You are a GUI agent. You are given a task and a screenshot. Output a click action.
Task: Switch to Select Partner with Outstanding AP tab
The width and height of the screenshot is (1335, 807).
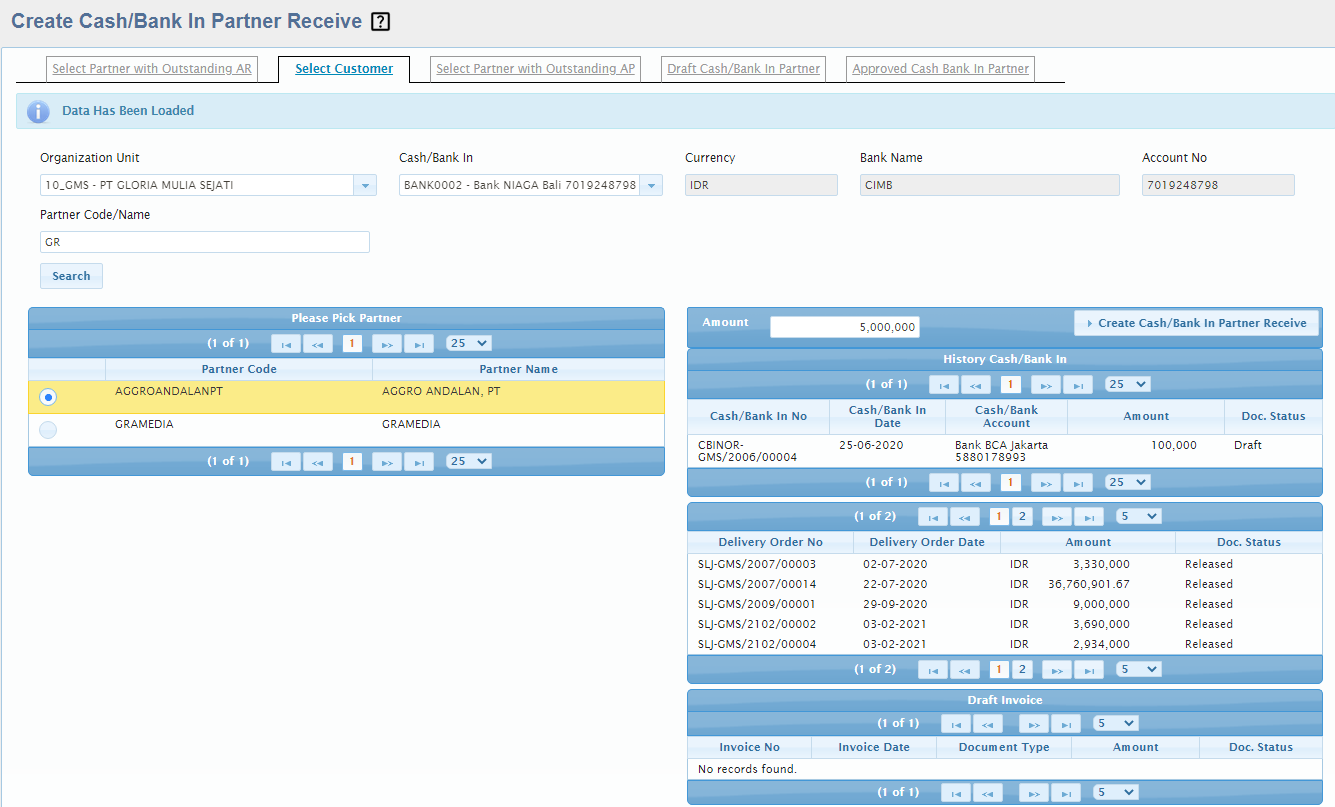pos(536,69)
